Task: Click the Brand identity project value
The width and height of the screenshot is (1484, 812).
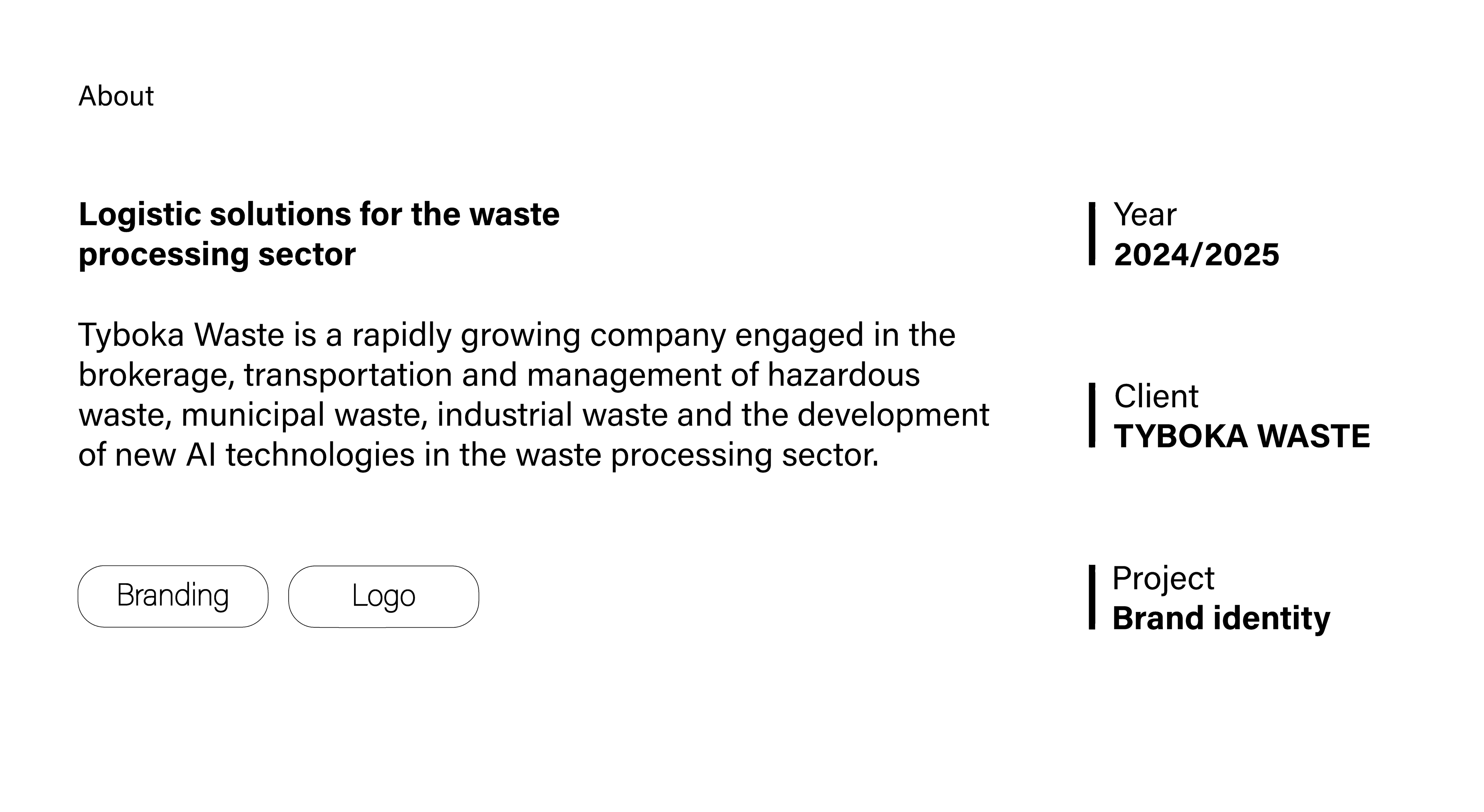Action: pos(1221,618)
